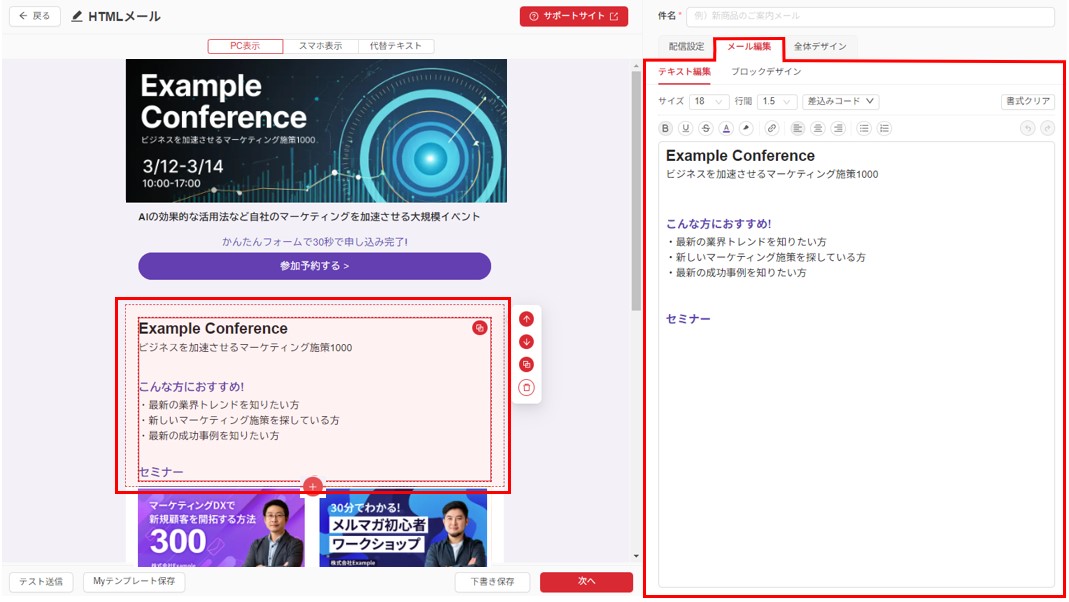
Task: Click 最新の業界トレンドを知りたい方 line in editor
Action: click(747, 242)
